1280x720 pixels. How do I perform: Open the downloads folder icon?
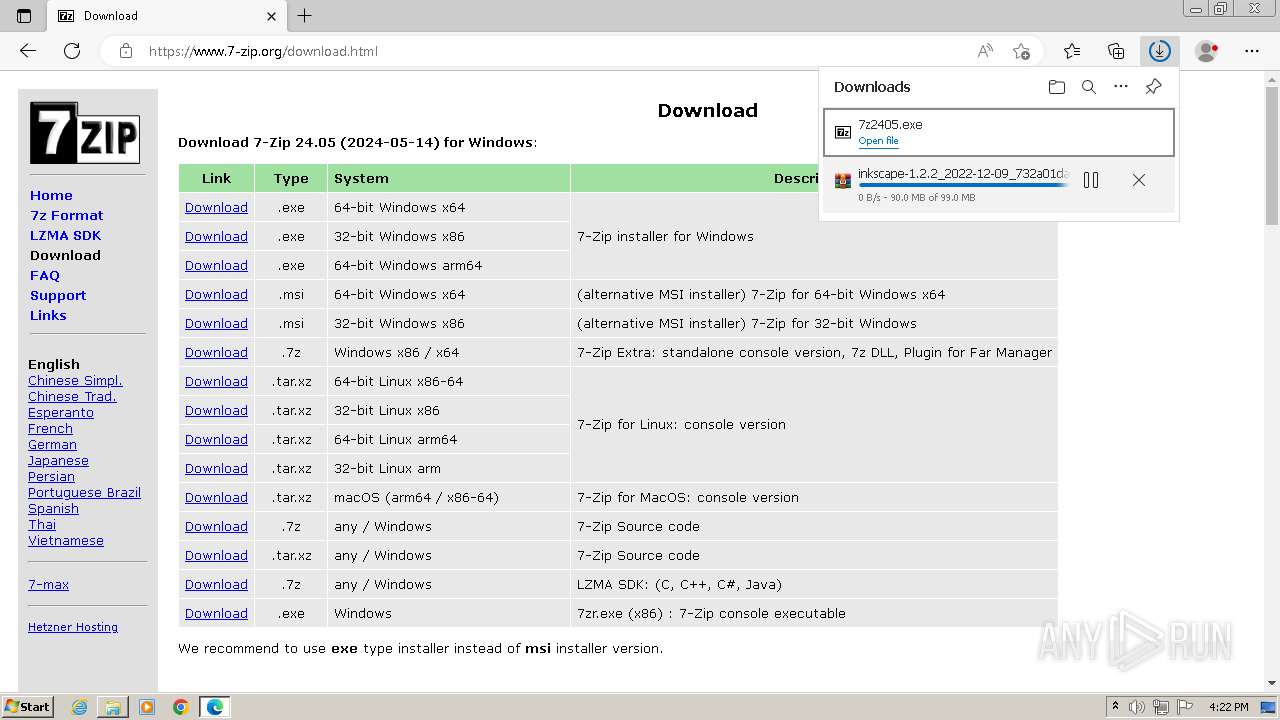[x=1057, y=87]
